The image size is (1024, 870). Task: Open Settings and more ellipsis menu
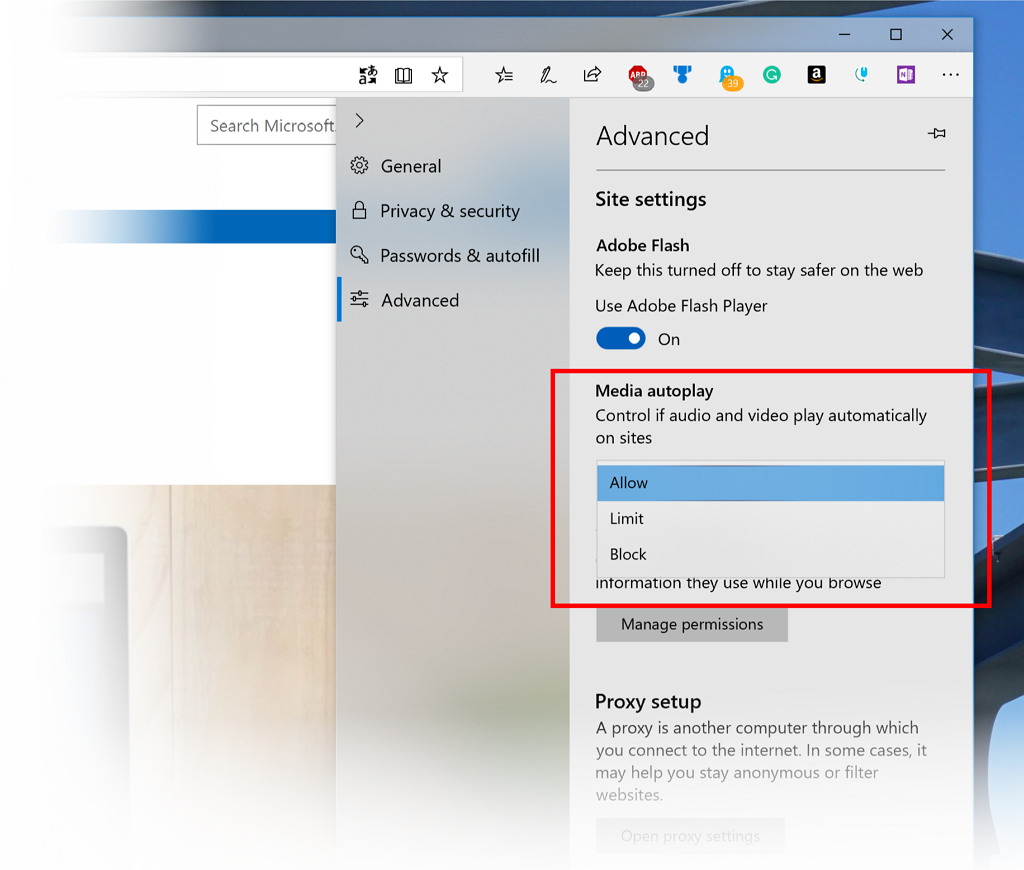pos(950,74)
